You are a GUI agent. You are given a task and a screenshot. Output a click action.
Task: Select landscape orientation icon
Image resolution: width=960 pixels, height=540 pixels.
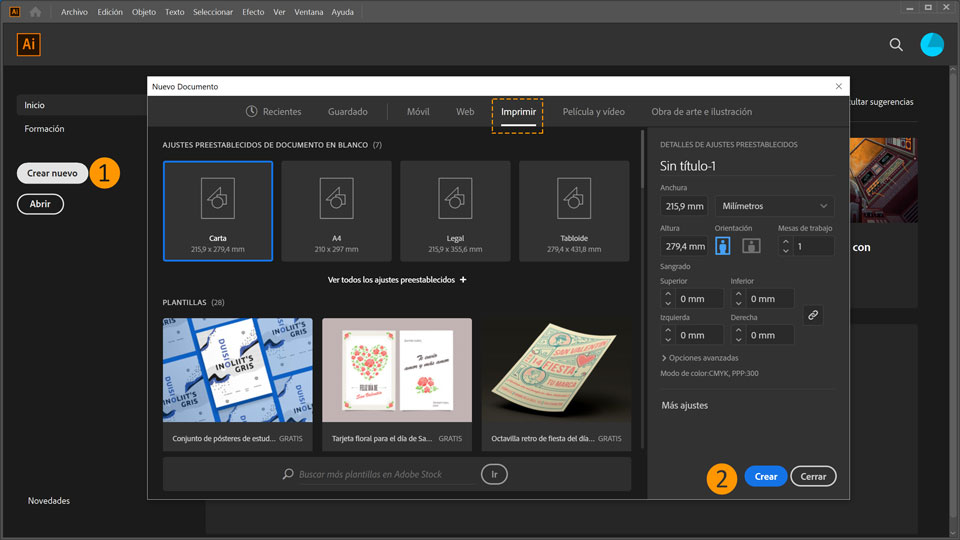pyautogui.click(x=751, y=246)
